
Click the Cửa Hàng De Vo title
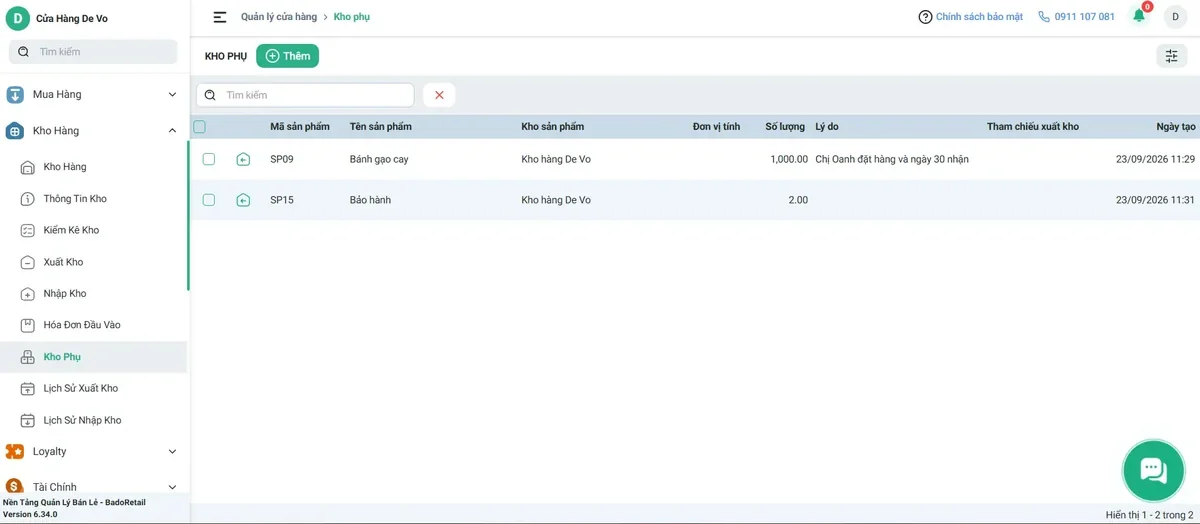tap(72, 18)
